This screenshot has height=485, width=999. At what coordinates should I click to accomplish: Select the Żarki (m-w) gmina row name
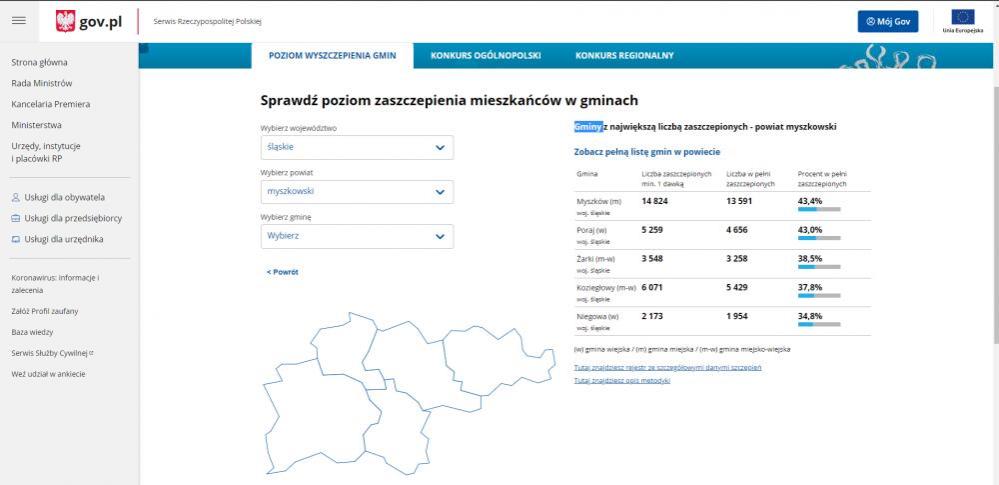[596, 259]
